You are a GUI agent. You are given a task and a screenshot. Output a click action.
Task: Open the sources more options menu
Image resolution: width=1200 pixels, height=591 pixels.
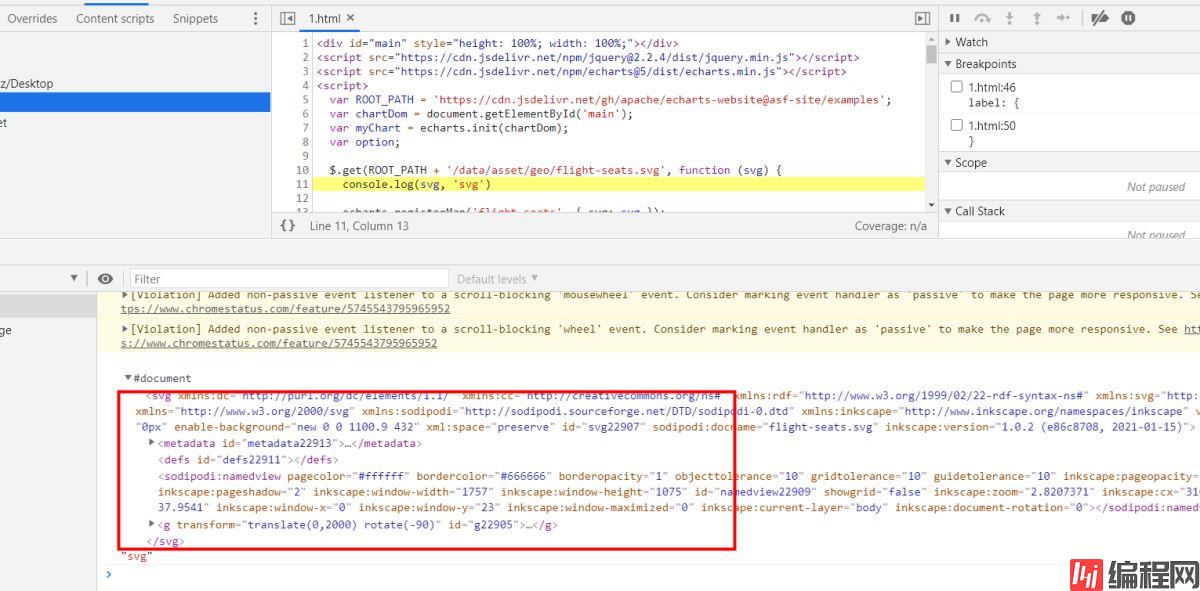pyautogui.click(x=256, y=18)
